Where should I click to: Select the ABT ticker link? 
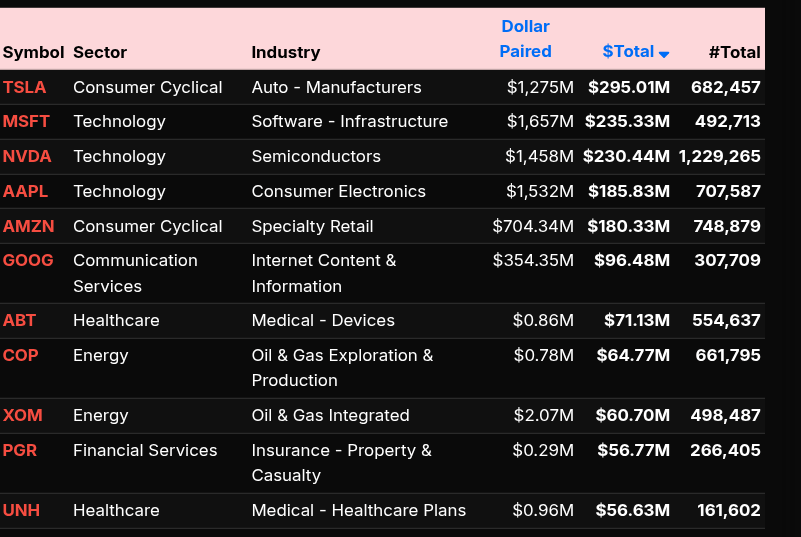point(19,320)
